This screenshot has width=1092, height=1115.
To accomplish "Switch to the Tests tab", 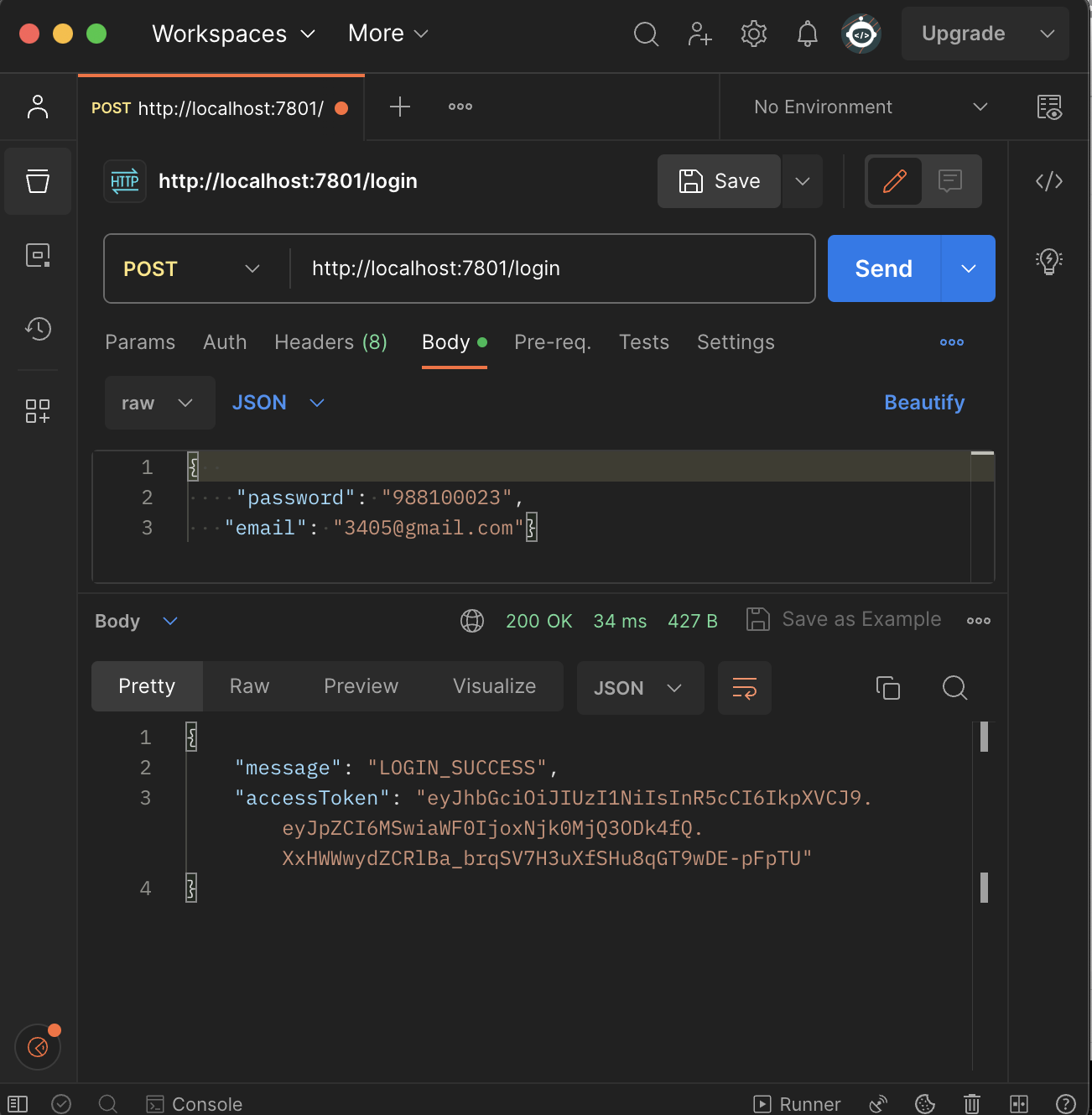I will tap(644, 342).
